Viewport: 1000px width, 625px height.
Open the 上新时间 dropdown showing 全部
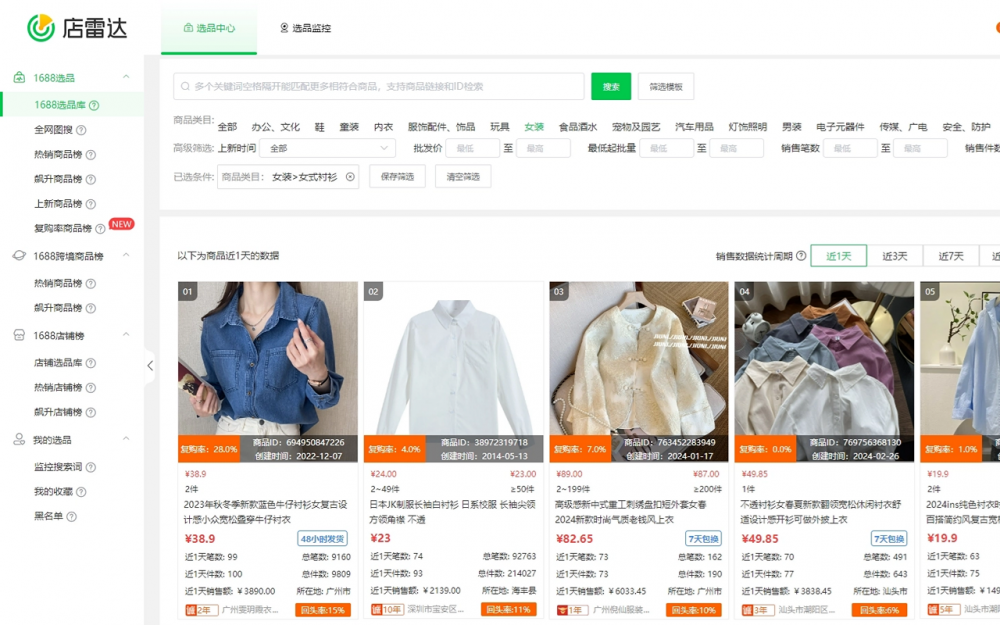[x=327, y=148]
